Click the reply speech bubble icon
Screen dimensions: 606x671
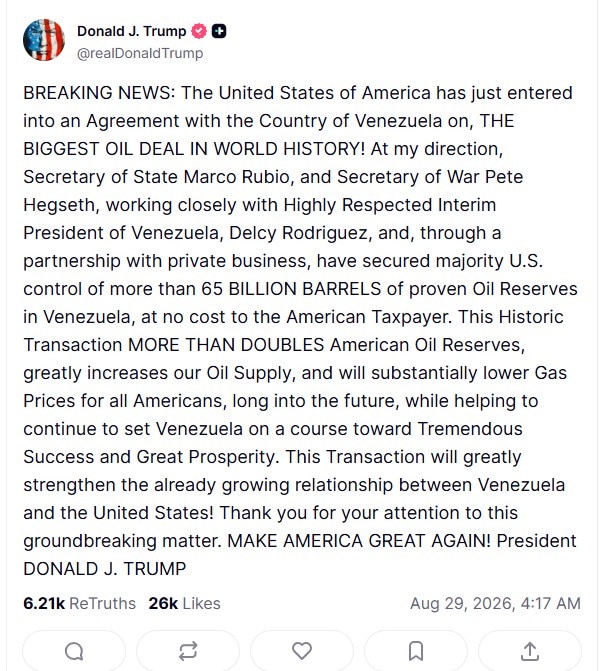74,651
